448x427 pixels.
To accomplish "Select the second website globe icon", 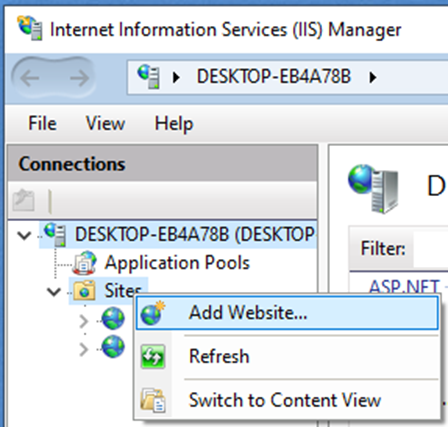I will coord(113,347).
